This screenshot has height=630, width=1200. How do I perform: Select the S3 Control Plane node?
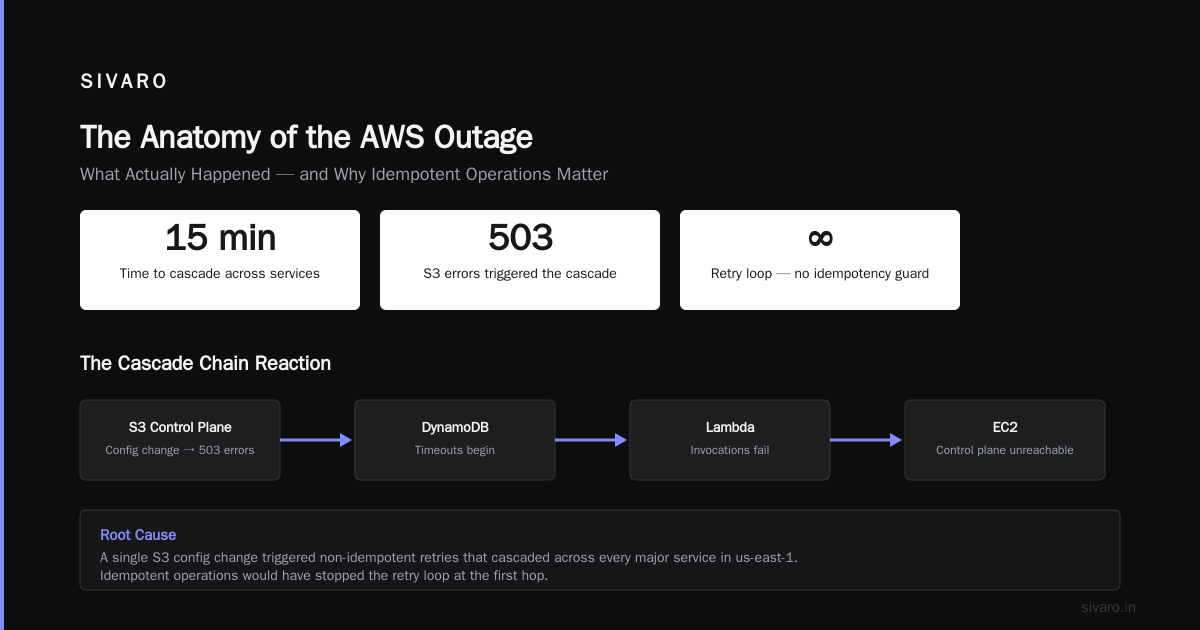tap(180, 440)
